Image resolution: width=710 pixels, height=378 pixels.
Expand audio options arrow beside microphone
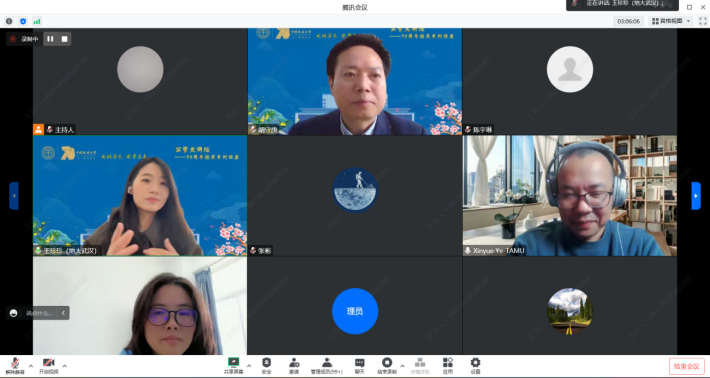pyautogui.click(x=31, y=366)
